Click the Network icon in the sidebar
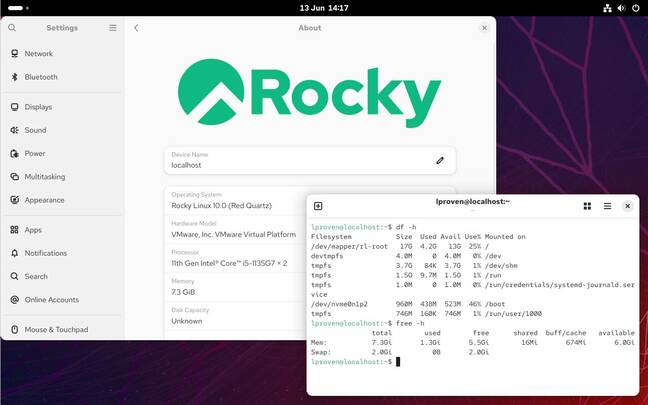 [14, 53]
